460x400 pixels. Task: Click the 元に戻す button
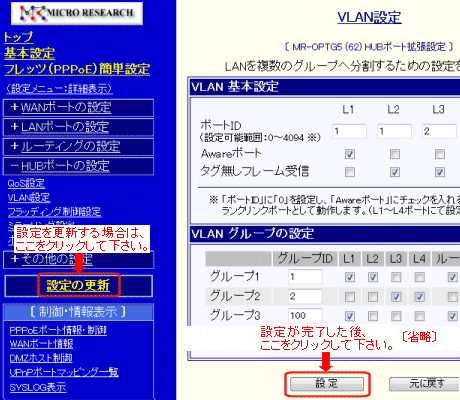425,384
